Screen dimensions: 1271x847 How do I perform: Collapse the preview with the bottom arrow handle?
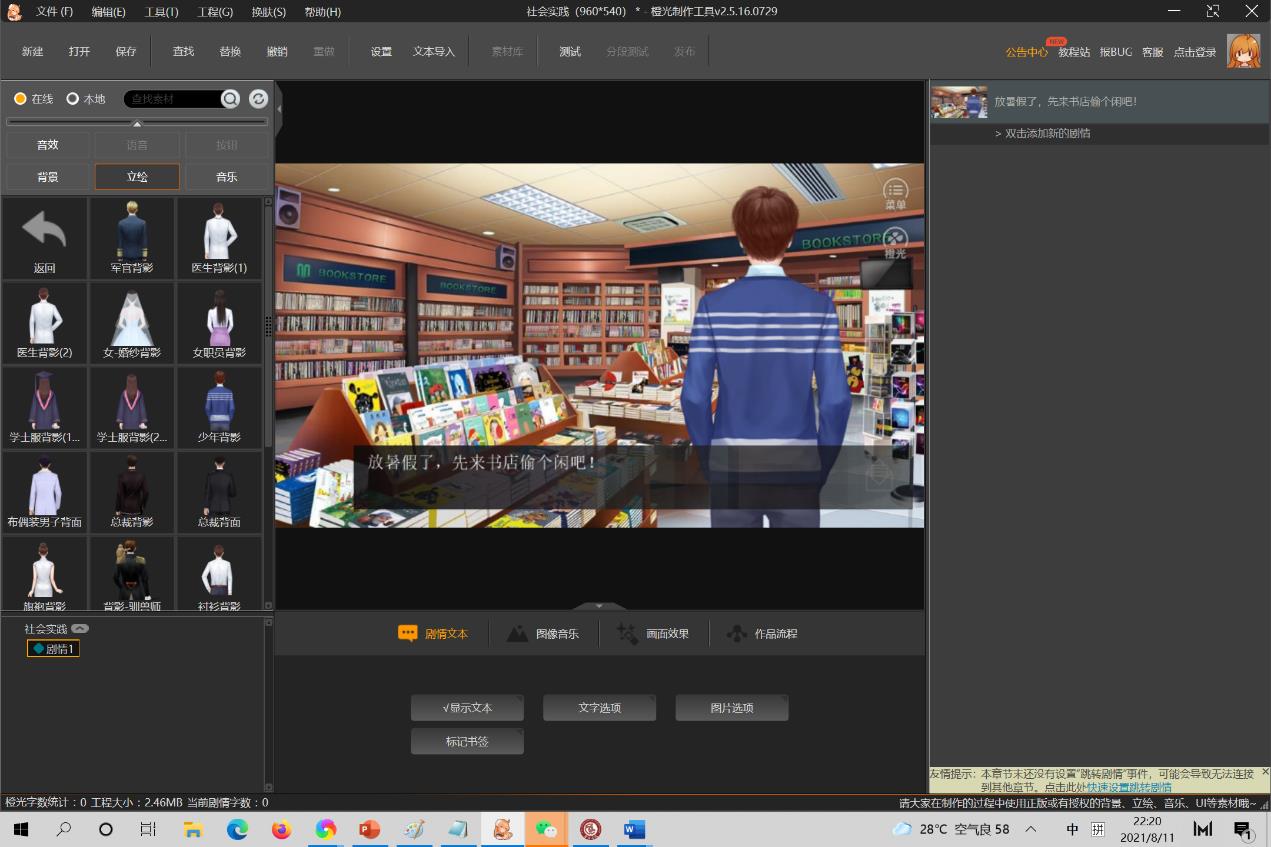[599, 606]
